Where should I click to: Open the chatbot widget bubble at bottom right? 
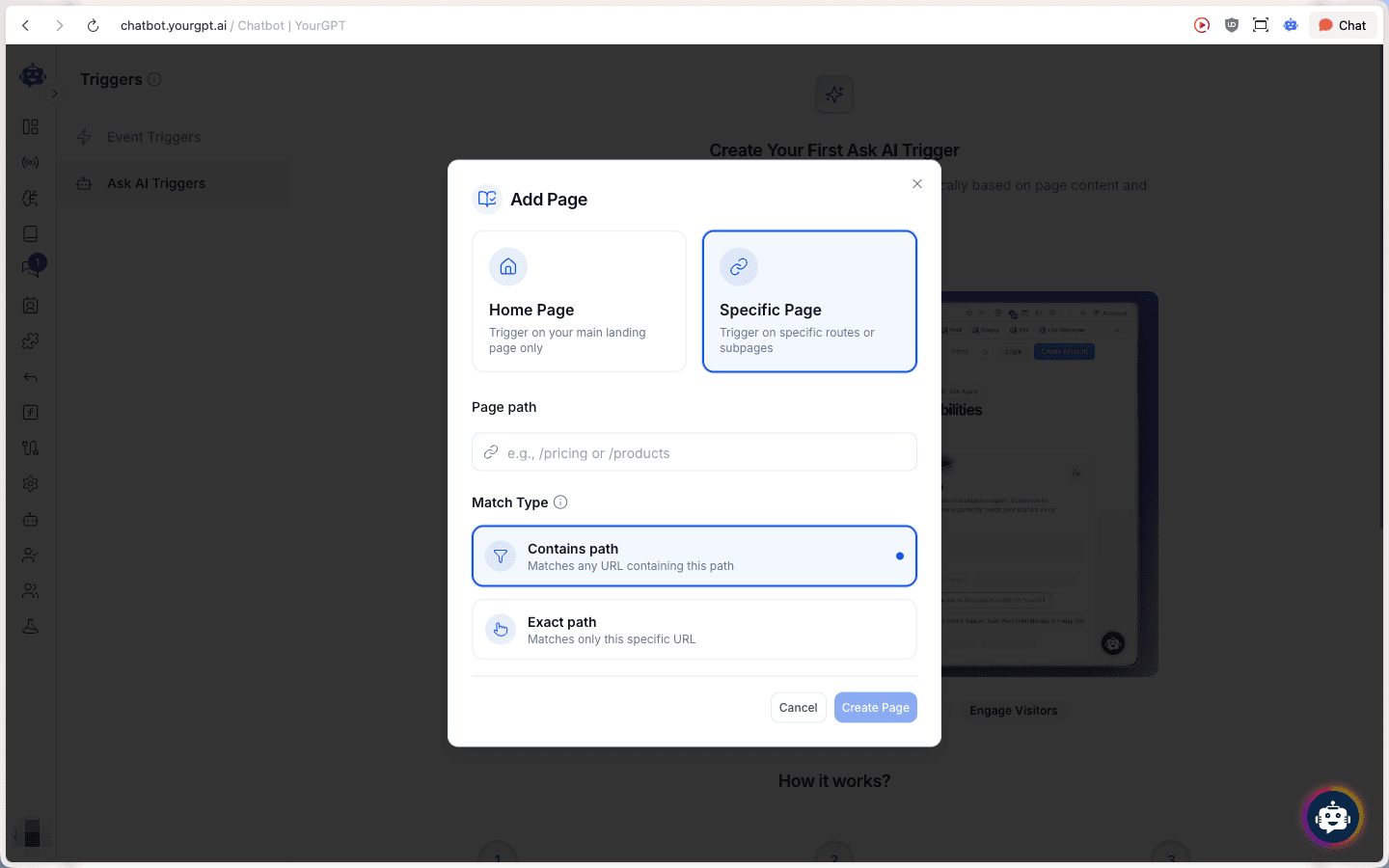[1332, 817]
